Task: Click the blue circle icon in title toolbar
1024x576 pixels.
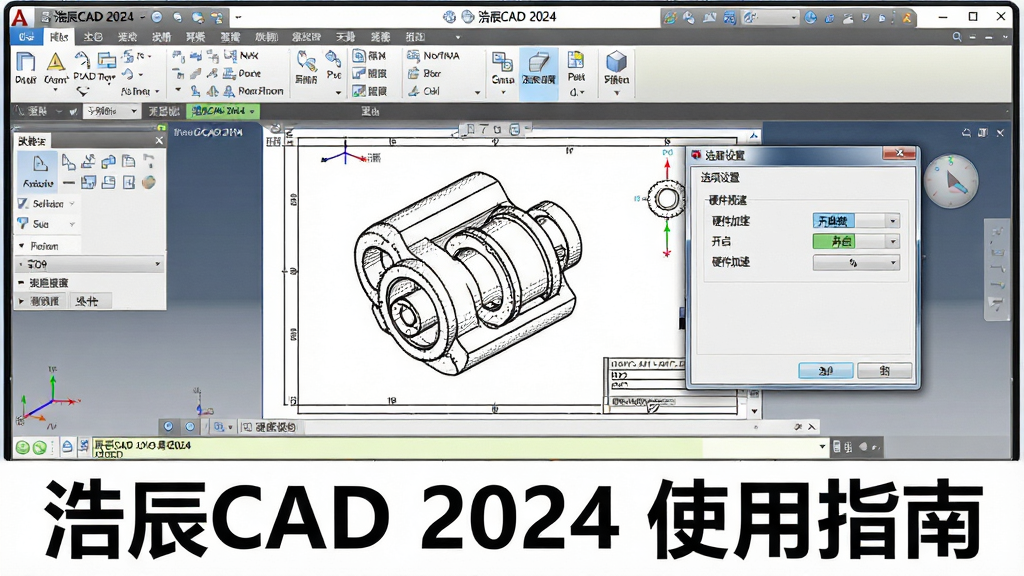Action: coord(157,17)
